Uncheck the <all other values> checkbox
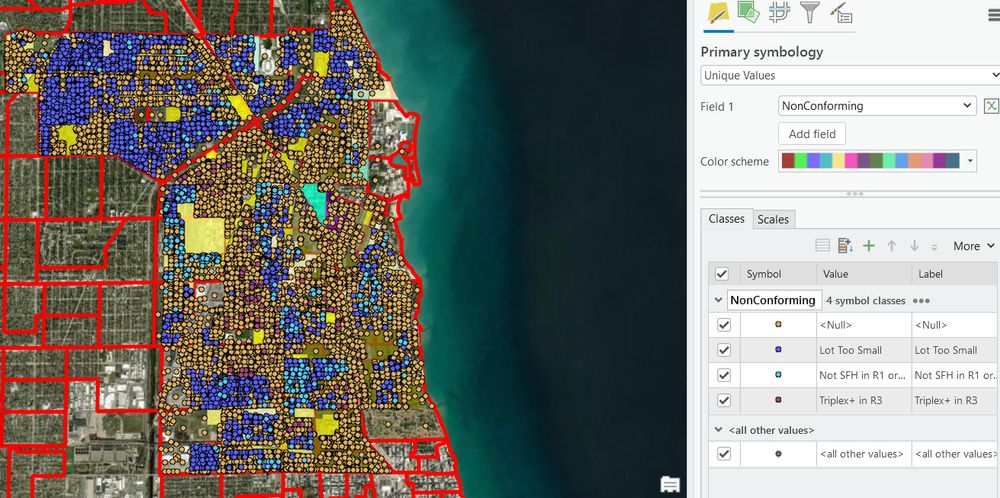 pos(724,454)
